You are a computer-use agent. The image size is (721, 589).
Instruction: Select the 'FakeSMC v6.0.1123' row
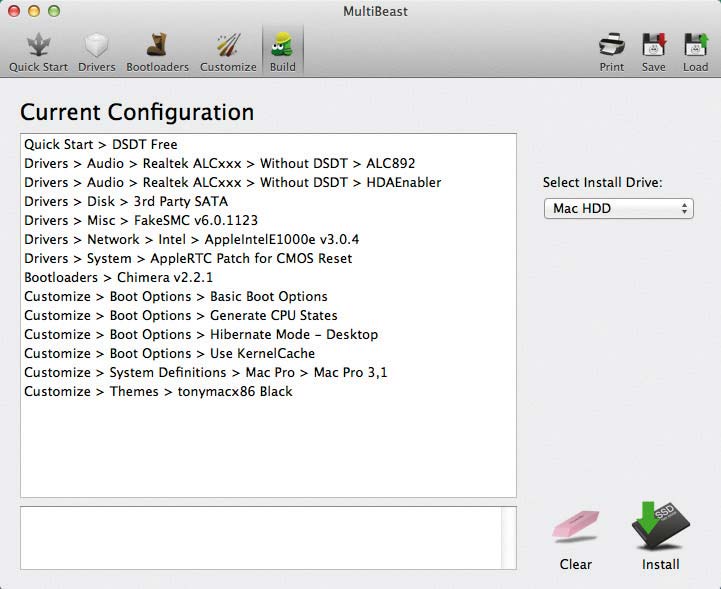268,220
